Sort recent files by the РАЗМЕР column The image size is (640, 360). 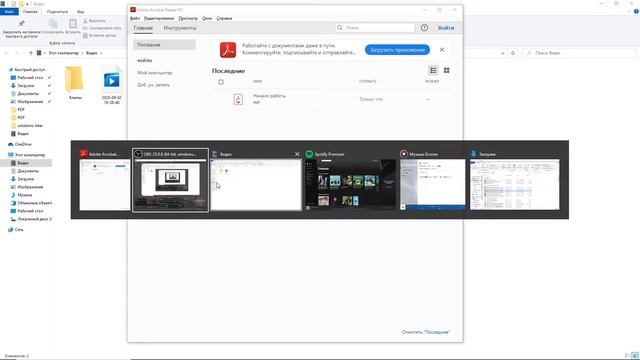[432, 81]
